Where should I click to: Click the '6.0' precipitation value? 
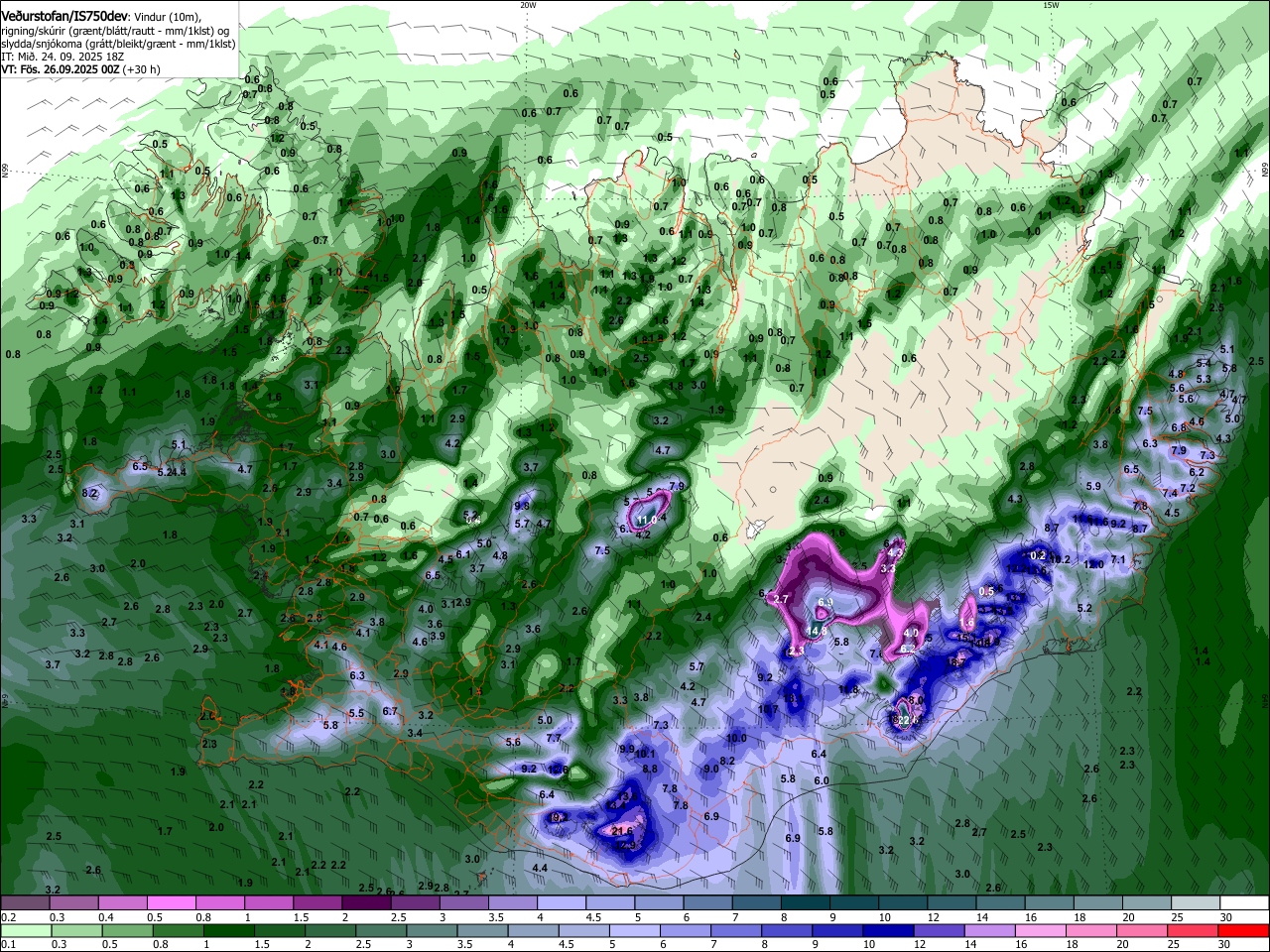[x=822, y=780]
